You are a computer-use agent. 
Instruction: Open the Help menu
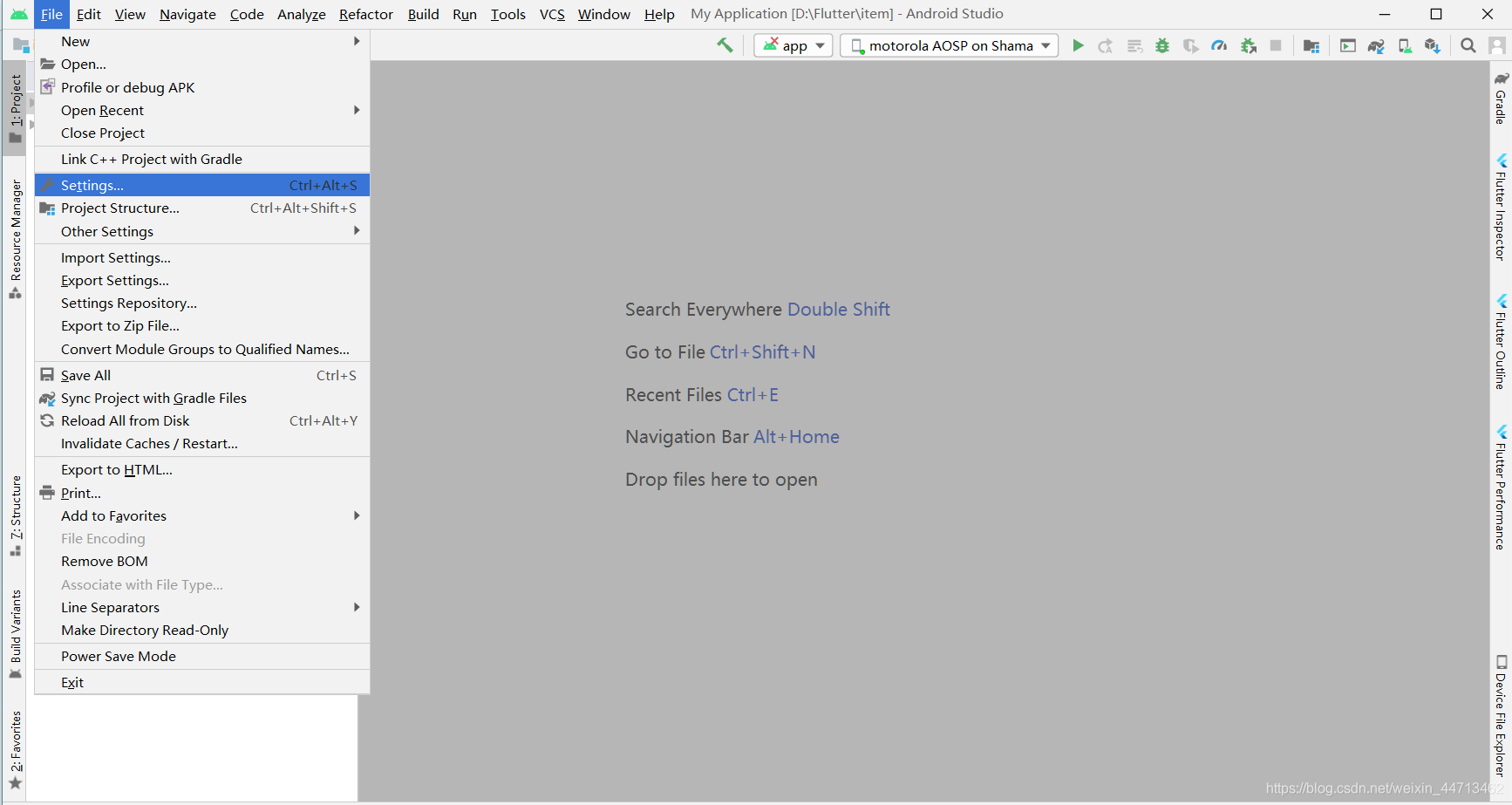(x=659, y=14)
